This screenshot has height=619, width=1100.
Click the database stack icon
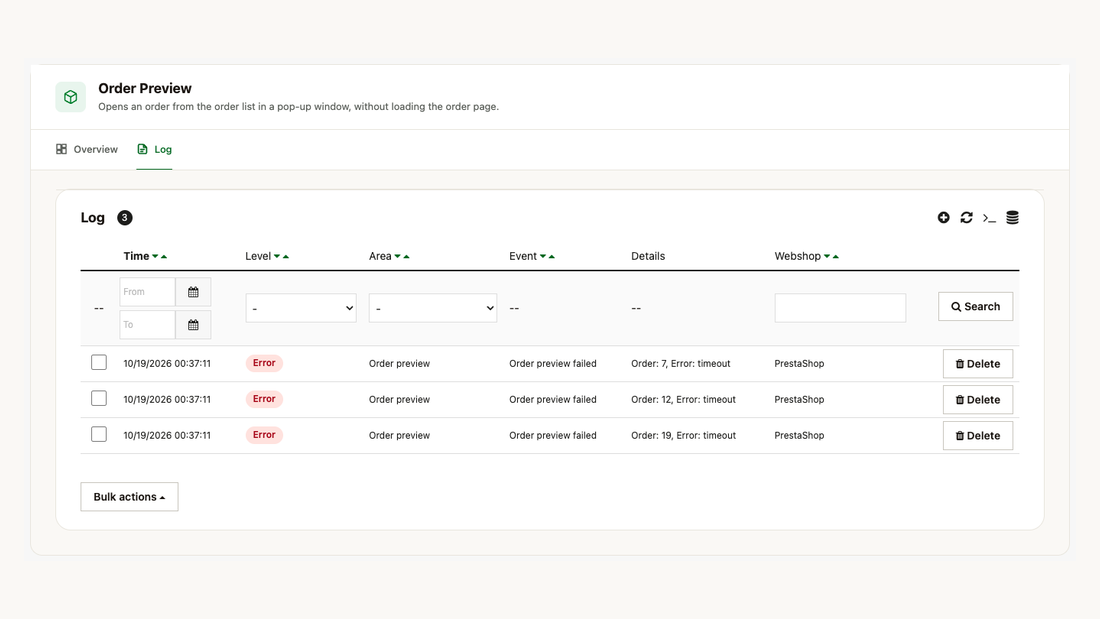pyautogui.click(x=1012, y=218)
